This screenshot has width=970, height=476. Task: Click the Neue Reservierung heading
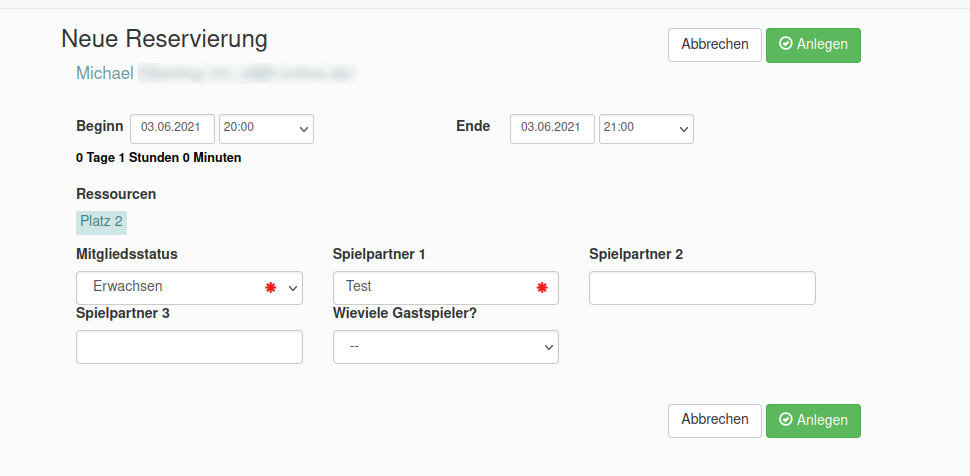[x=164, y=39]
